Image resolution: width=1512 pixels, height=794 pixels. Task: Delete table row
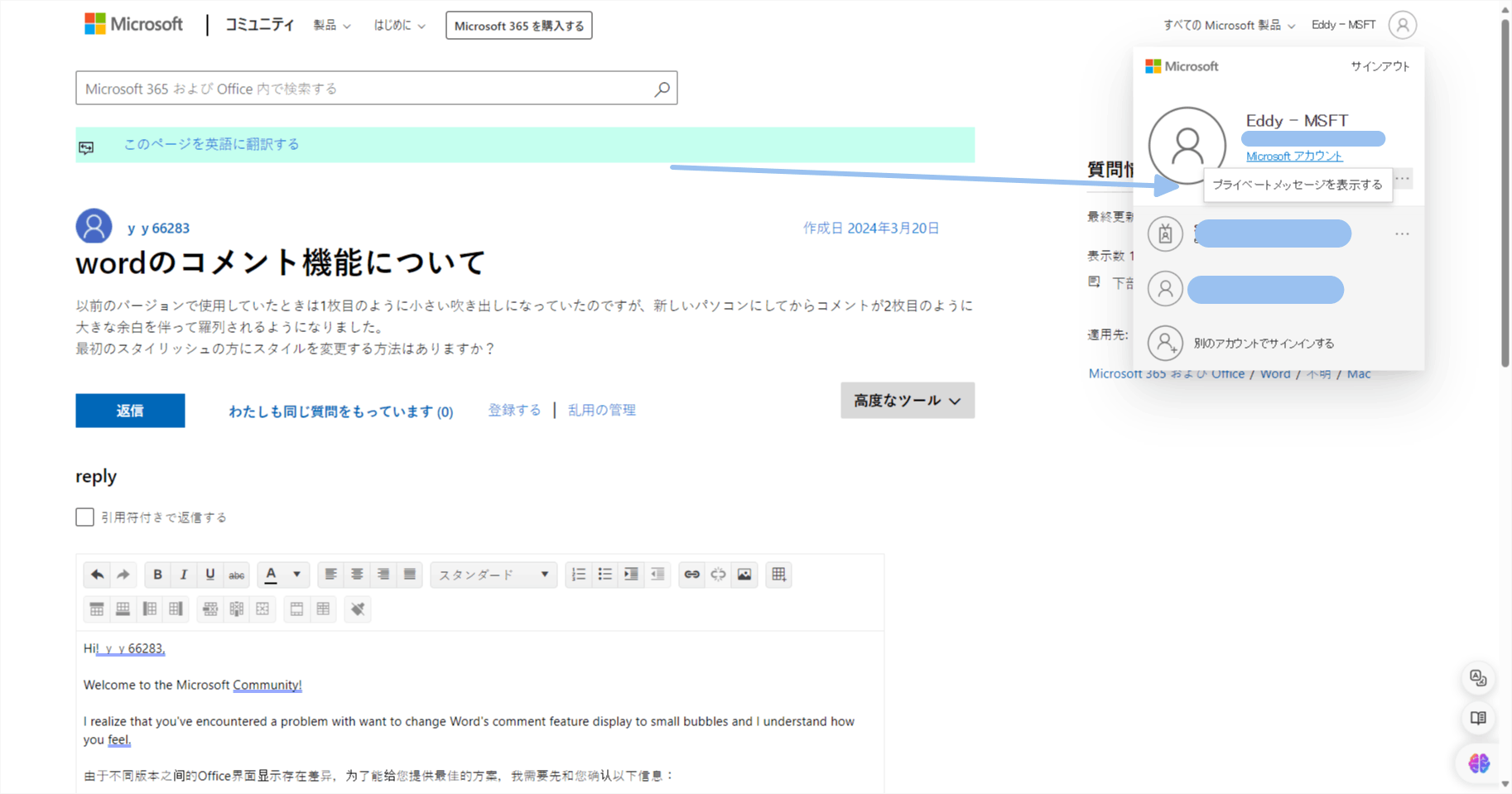tap(210, 609)
